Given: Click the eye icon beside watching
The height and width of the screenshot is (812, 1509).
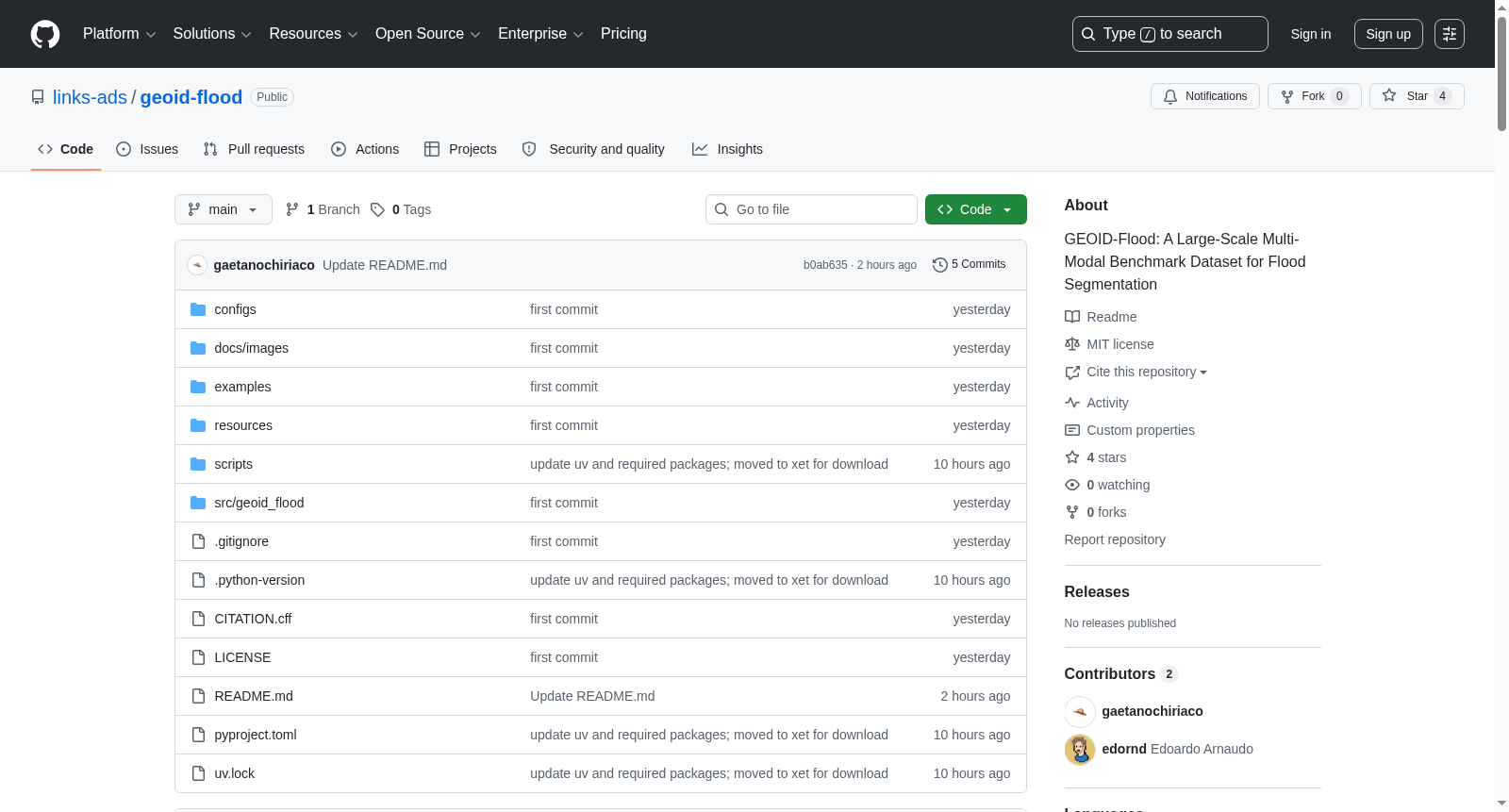Looking at the screenshot, I should [x=1072, y=485].
